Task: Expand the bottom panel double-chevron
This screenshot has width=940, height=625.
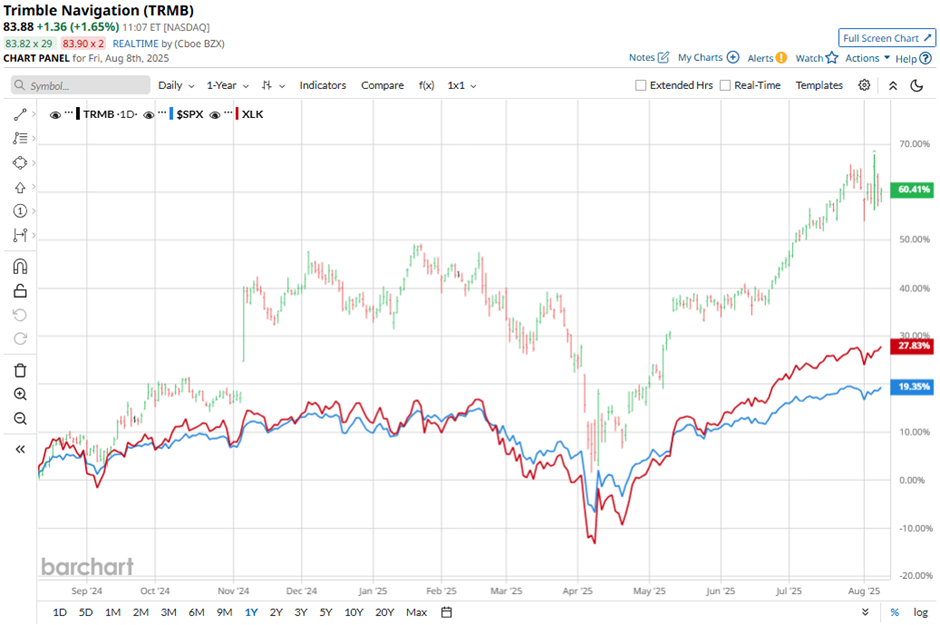Action: click(x=865, y=612)
